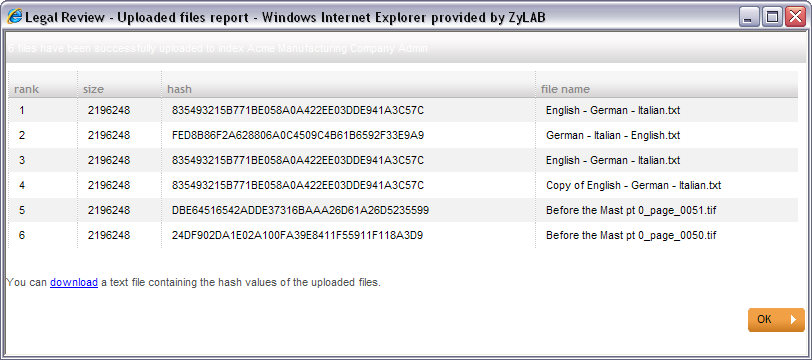The image size is (812, 360).
Task: Maximize the uploaded files report window
Action: coord(772,18)
